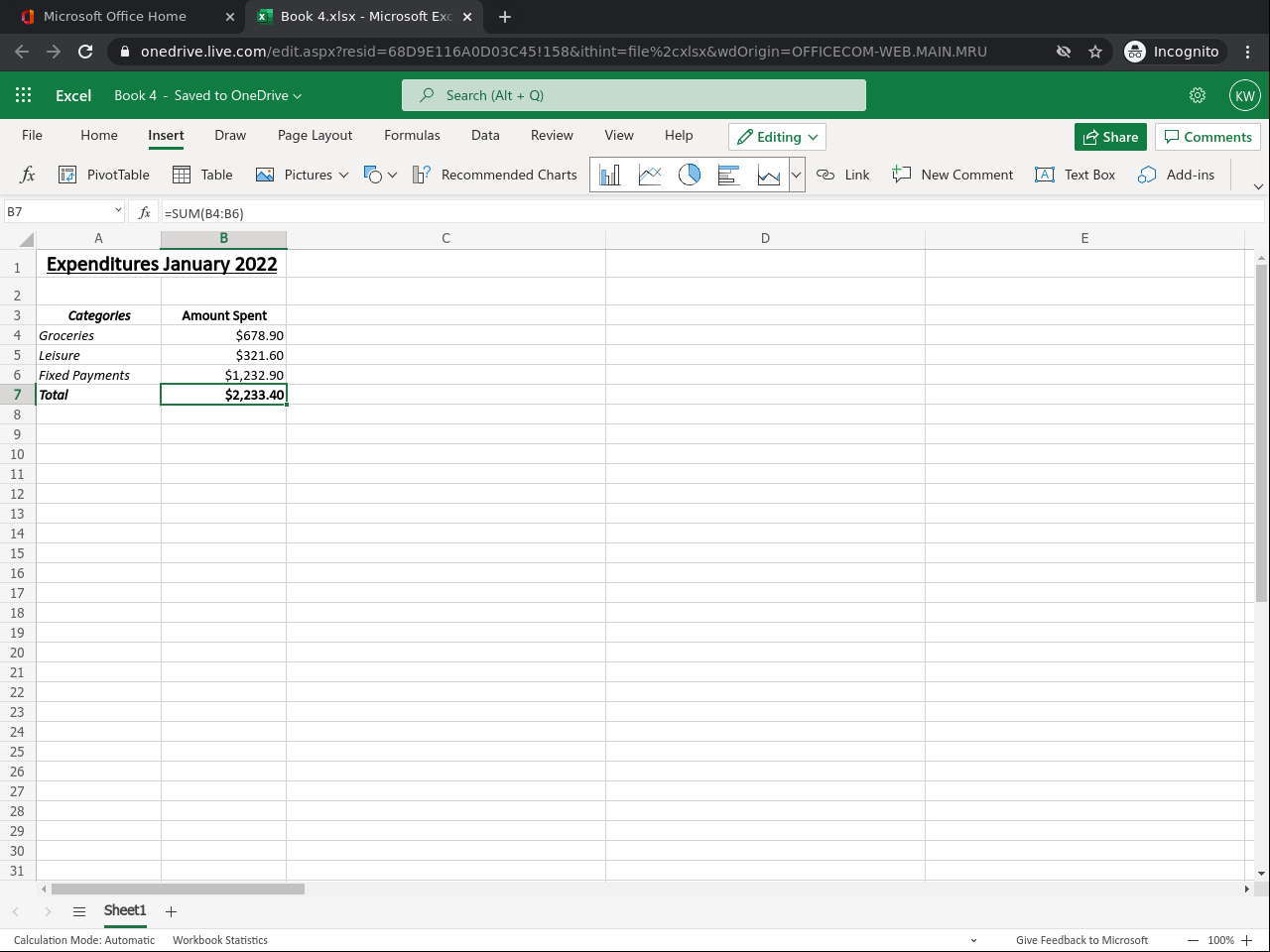Insert a Link
Image resolution: width=1270 pixels, height=952 pixels.
pyautogui.click(x=842, y=175)
